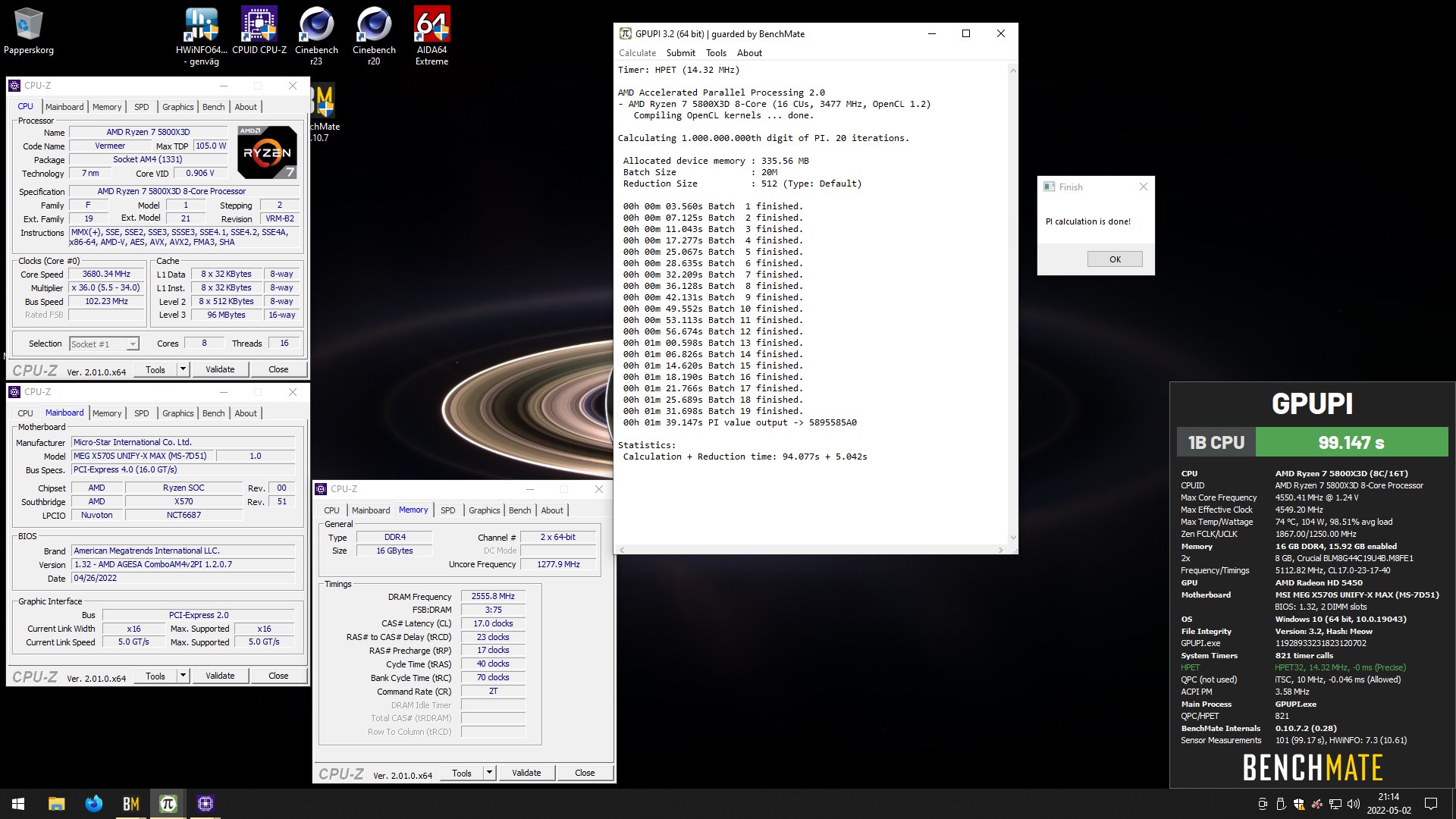Click Close in the CPU-Z Memory window
Screen dimensions: 1456x819
pyautogui.click(x=585, y=773)
